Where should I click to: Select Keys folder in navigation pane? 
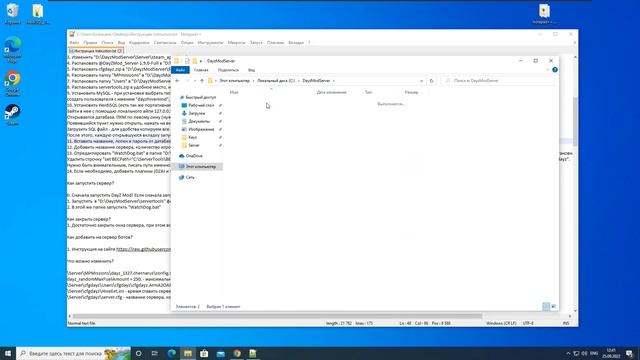[192, 137]
